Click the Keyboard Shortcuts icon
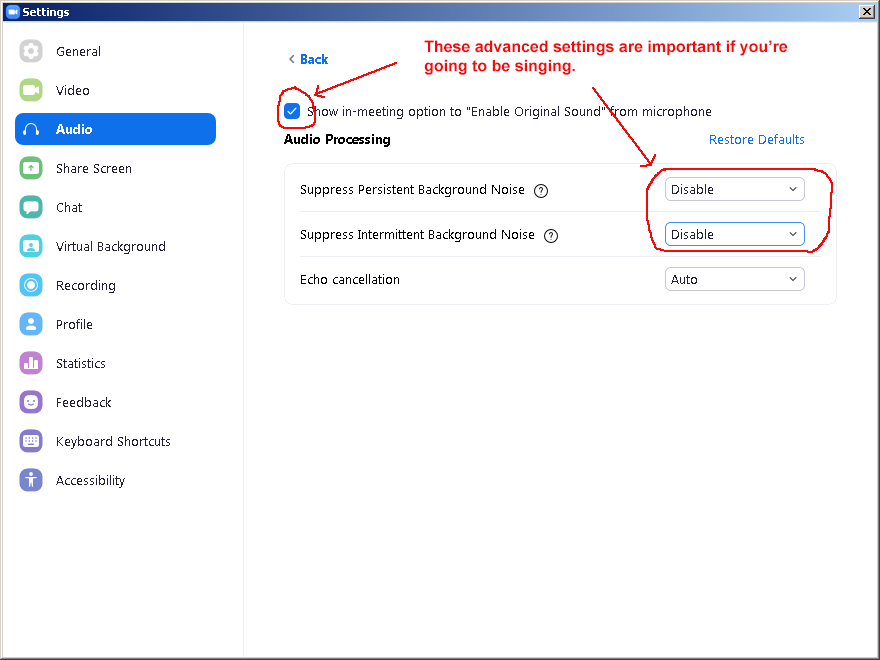 [31, 442]
